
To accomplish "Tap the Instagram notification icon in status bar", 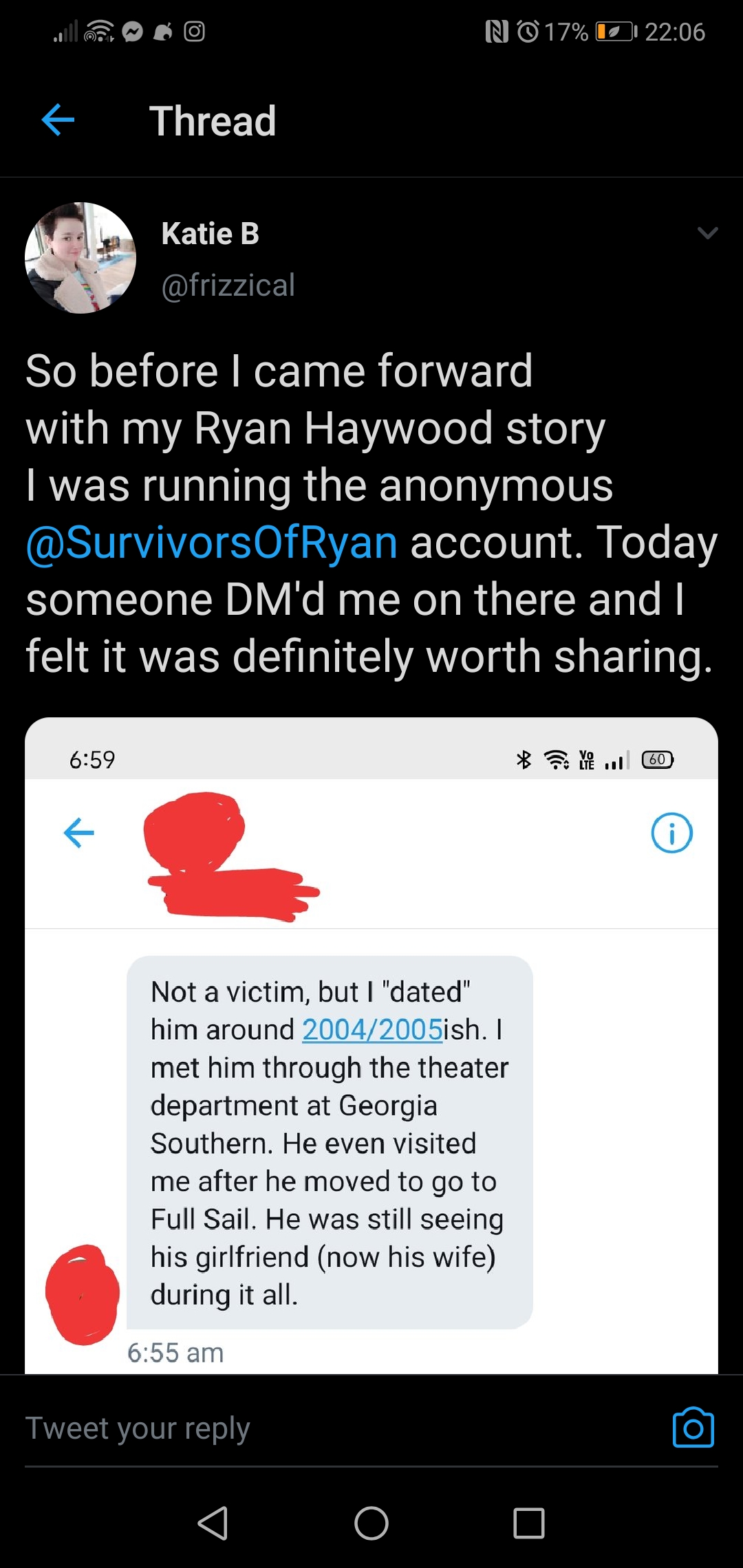I will (195, 32).
